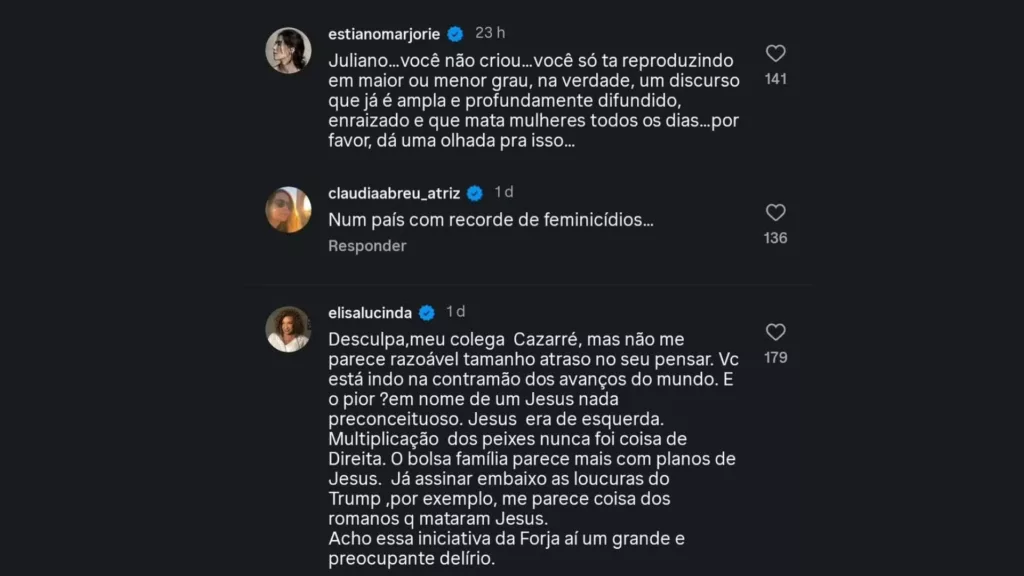
Task: Open the 1 d timestamp beside elisalucinda
Action: (x=456, y=311)
